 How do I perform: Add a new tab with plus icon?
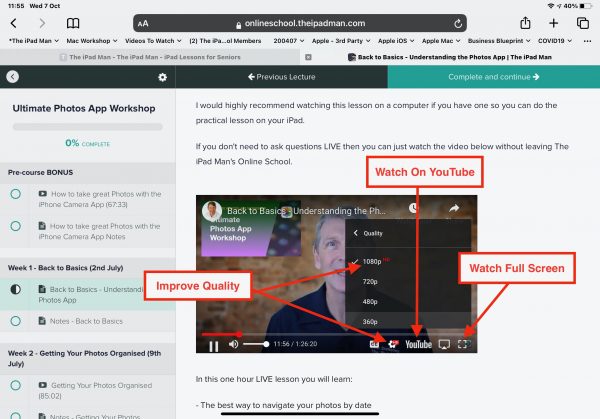(x=553, y=23)
